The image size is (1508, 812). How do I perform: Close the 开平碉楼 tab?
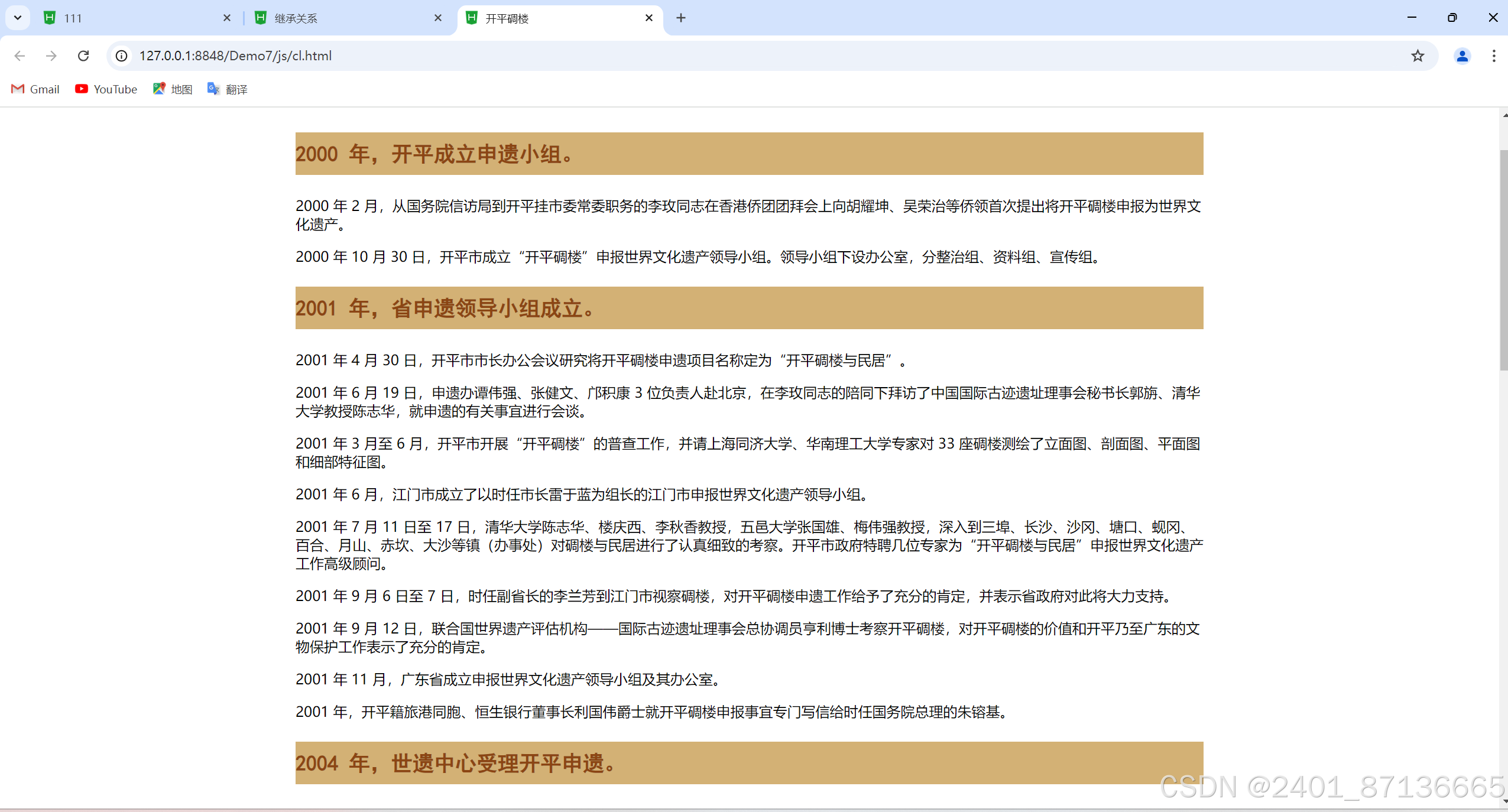point(649,18)
